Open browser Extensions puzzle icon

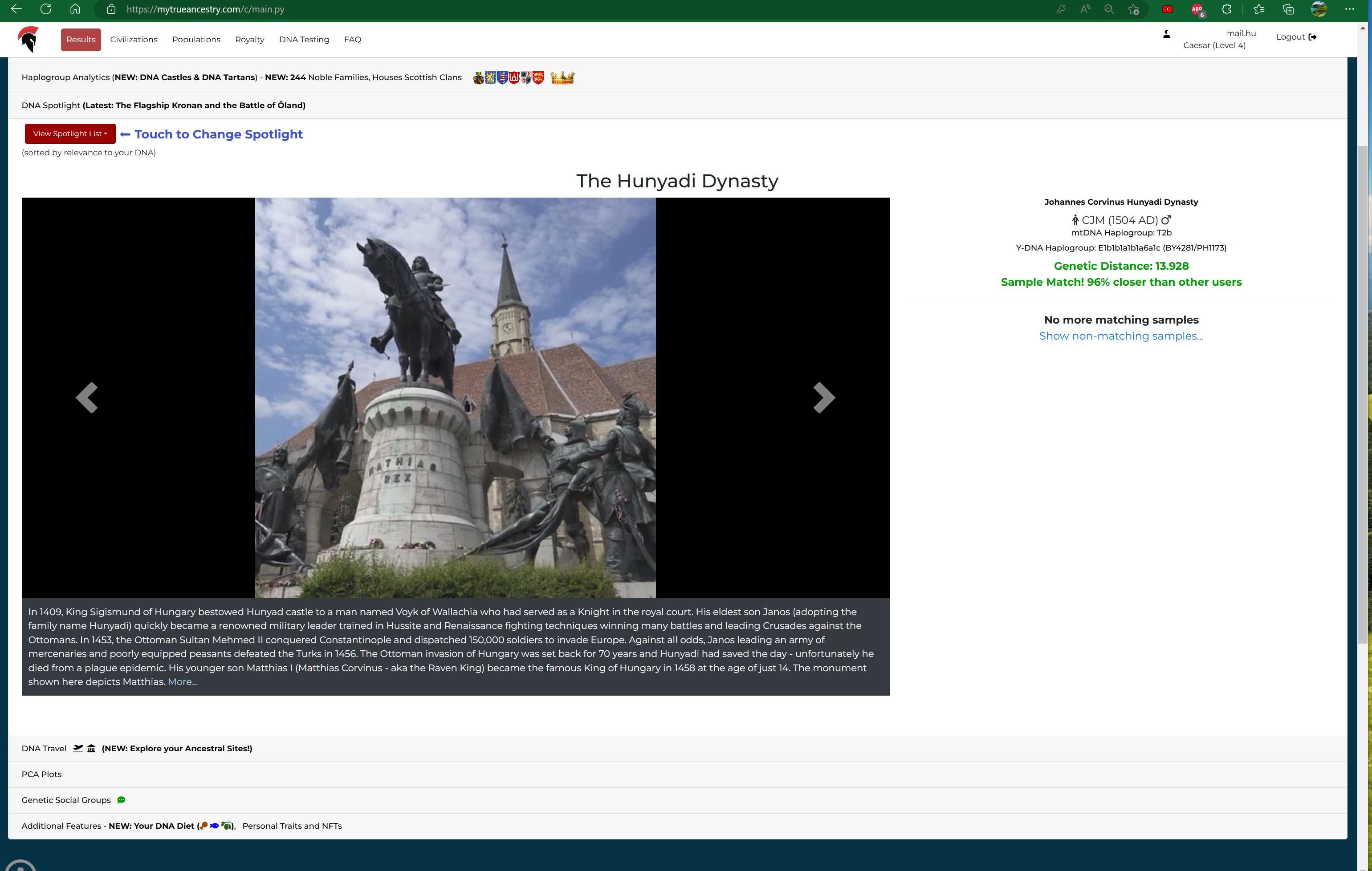coord(1226,10)
